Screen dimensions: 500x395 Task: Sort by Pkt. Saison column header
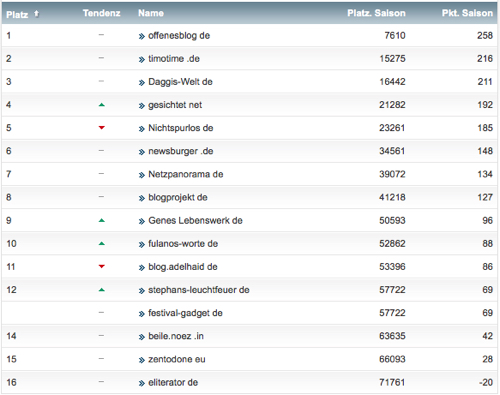pos(467,13)
